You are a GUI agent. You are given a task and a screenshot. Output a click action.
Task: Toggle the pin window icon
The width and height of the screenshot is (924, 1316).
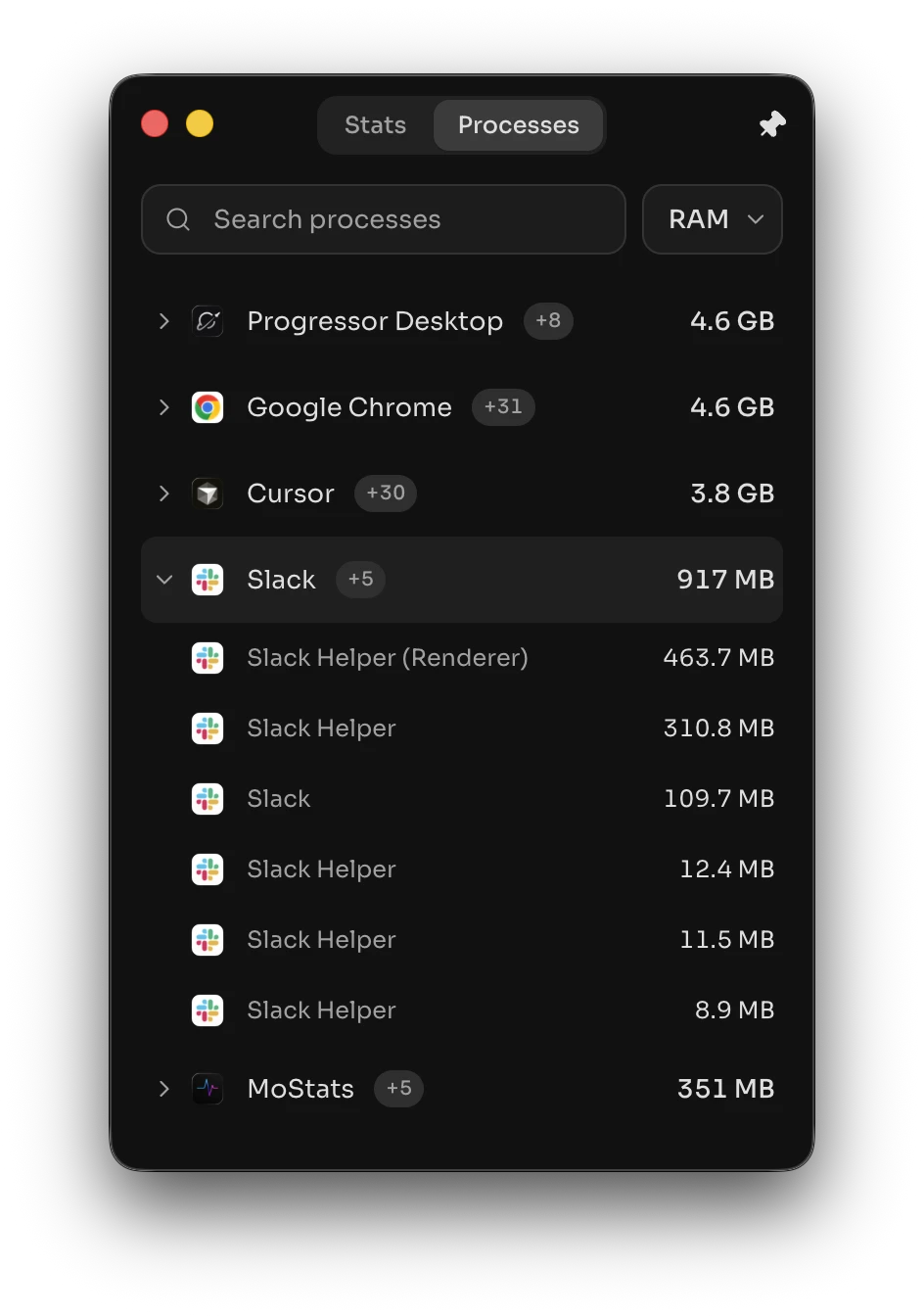click(772, 124)
